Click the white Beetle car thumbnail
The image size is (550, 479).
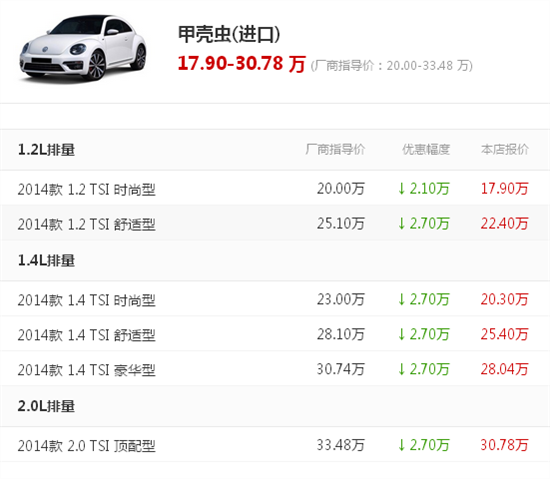83,48
